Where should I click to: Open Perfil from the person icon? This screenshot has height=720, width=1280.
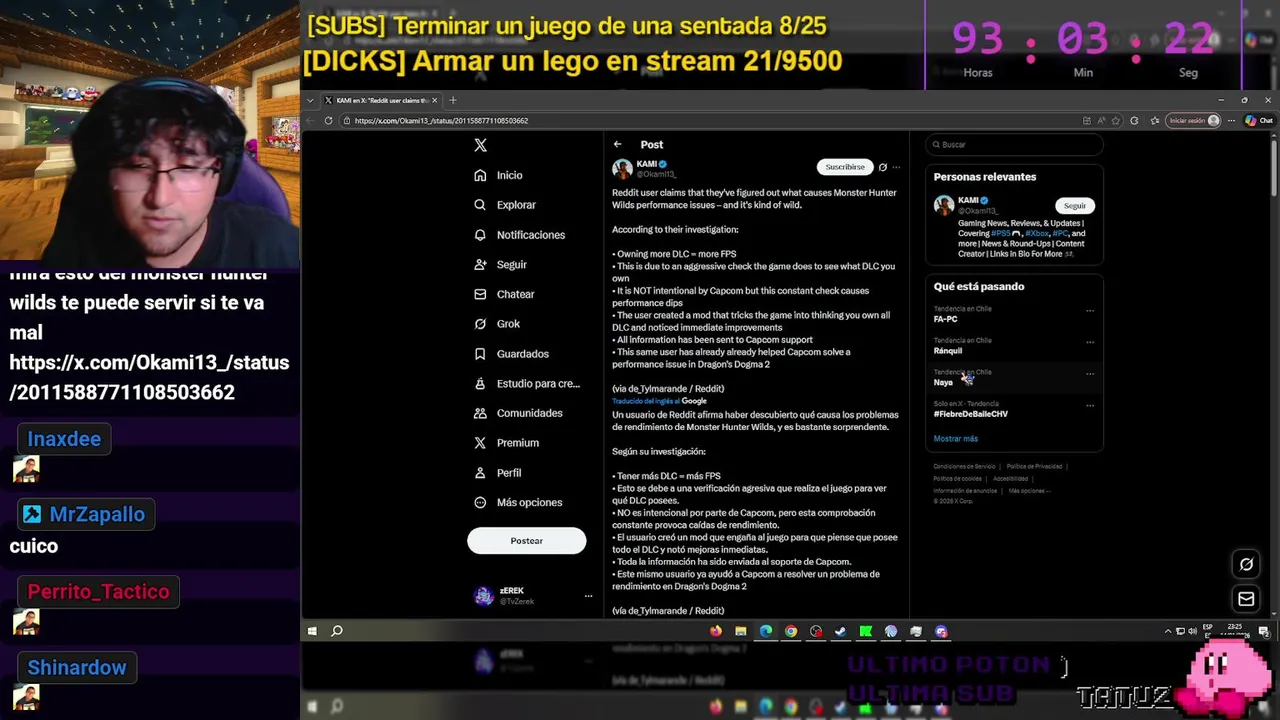point(480,473)
